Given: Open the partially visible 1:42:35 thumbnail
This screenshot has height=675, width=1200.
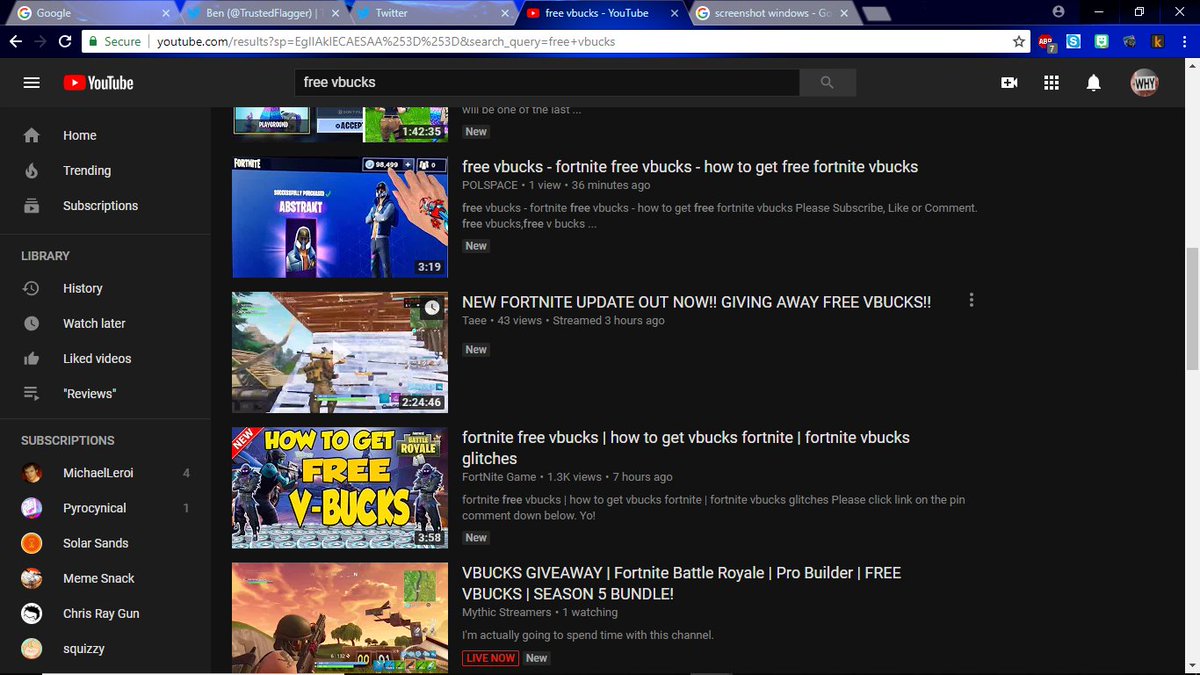Looking at the screenshot, I should pyautogui.click(x=340, y=124).
